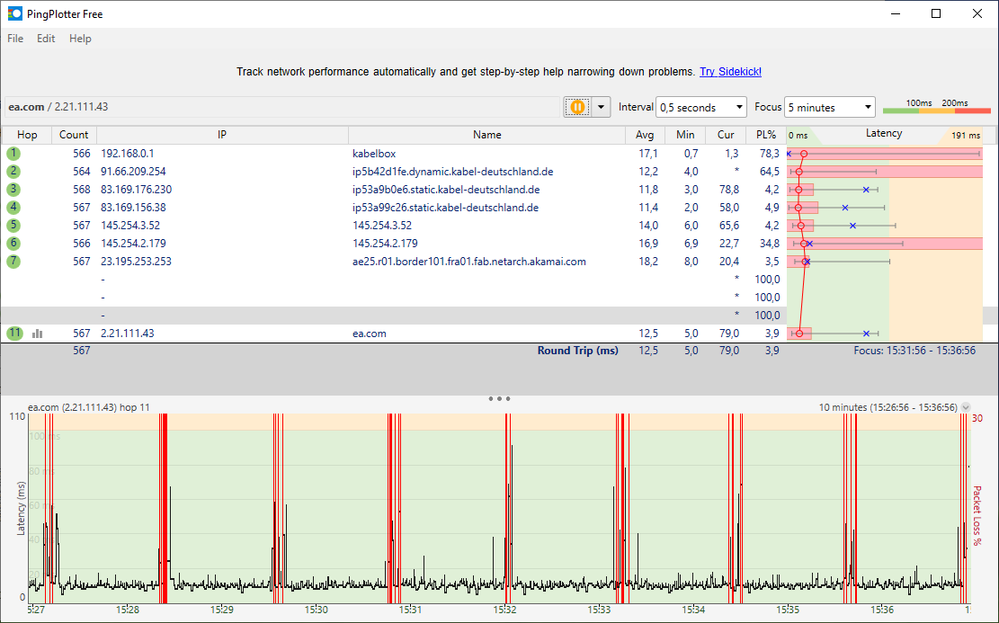
Task: Open the Help menu
Action: tap(80, 39)
